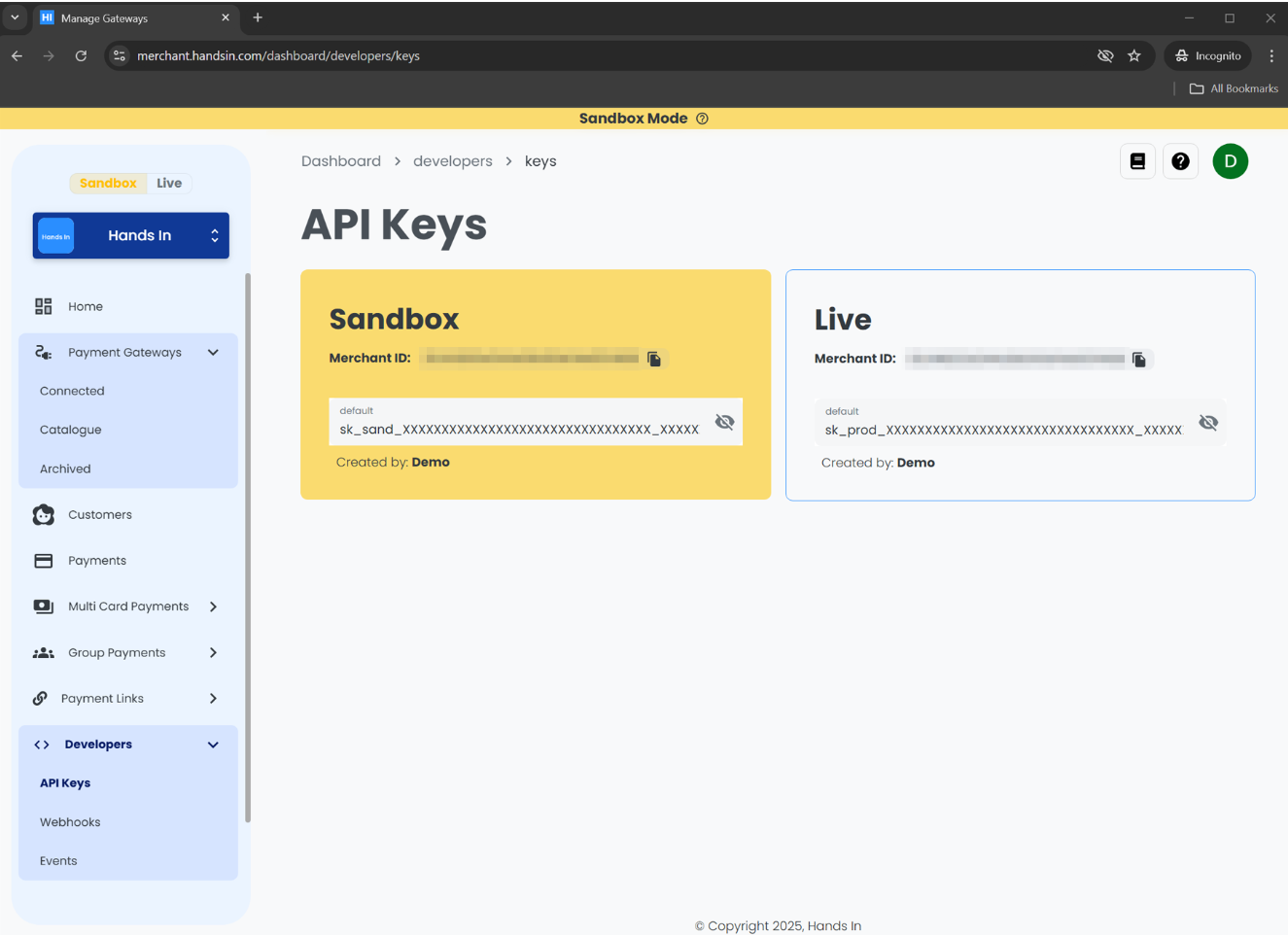Collapse the Developers section
Image resolution: width=1288 pixels, height=936 pixels.
(213, 745)
